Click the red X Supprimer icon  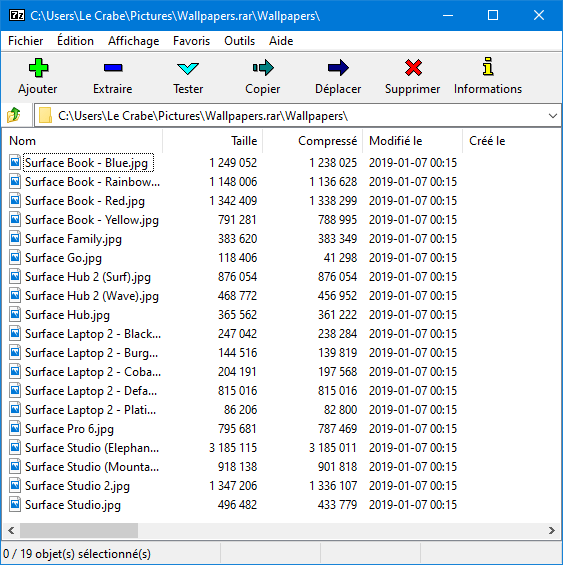413,68
